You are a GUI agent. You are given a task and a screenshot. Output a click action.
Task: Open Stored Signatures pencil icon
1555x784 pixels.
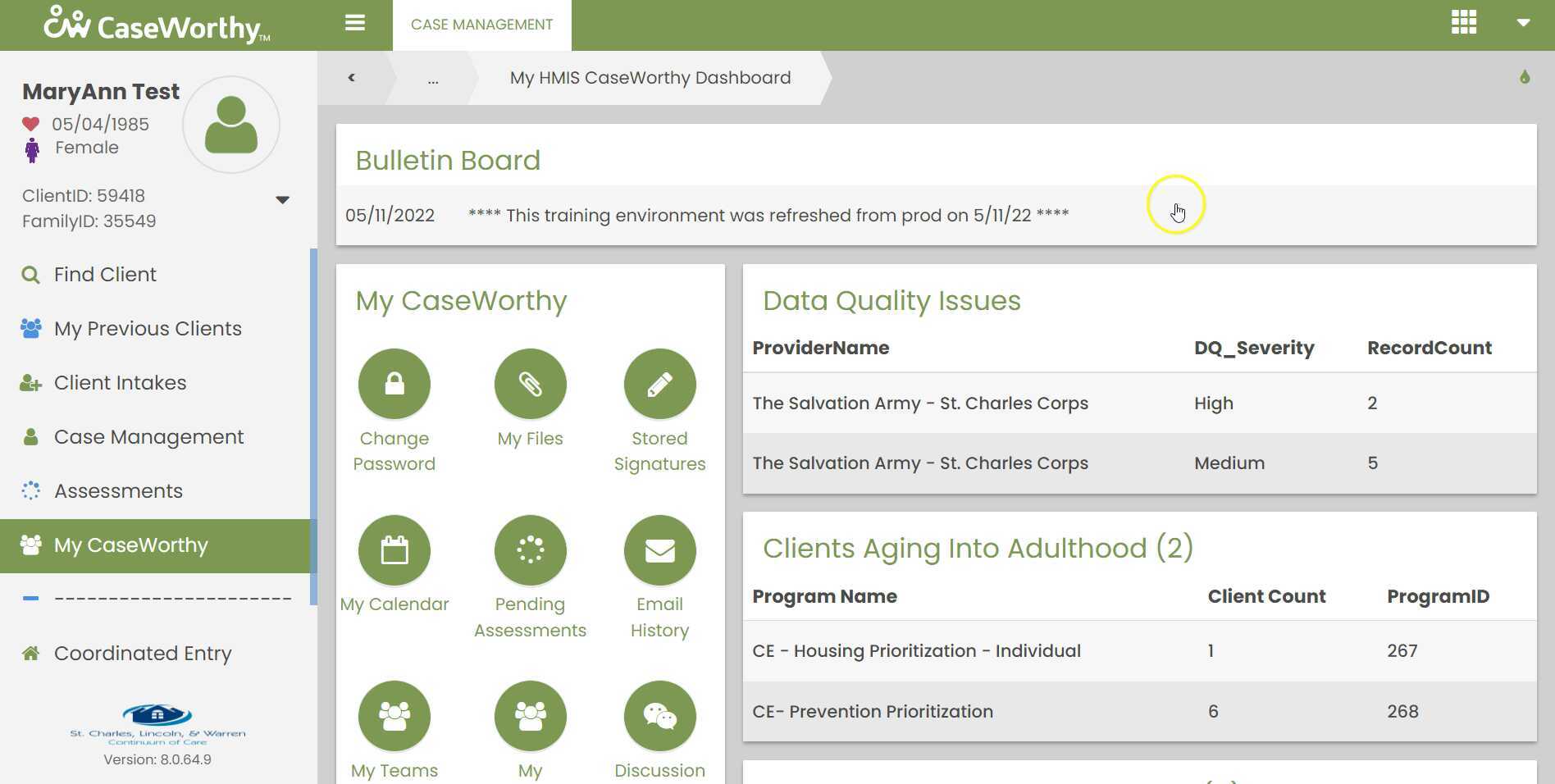tap(660, 384)
